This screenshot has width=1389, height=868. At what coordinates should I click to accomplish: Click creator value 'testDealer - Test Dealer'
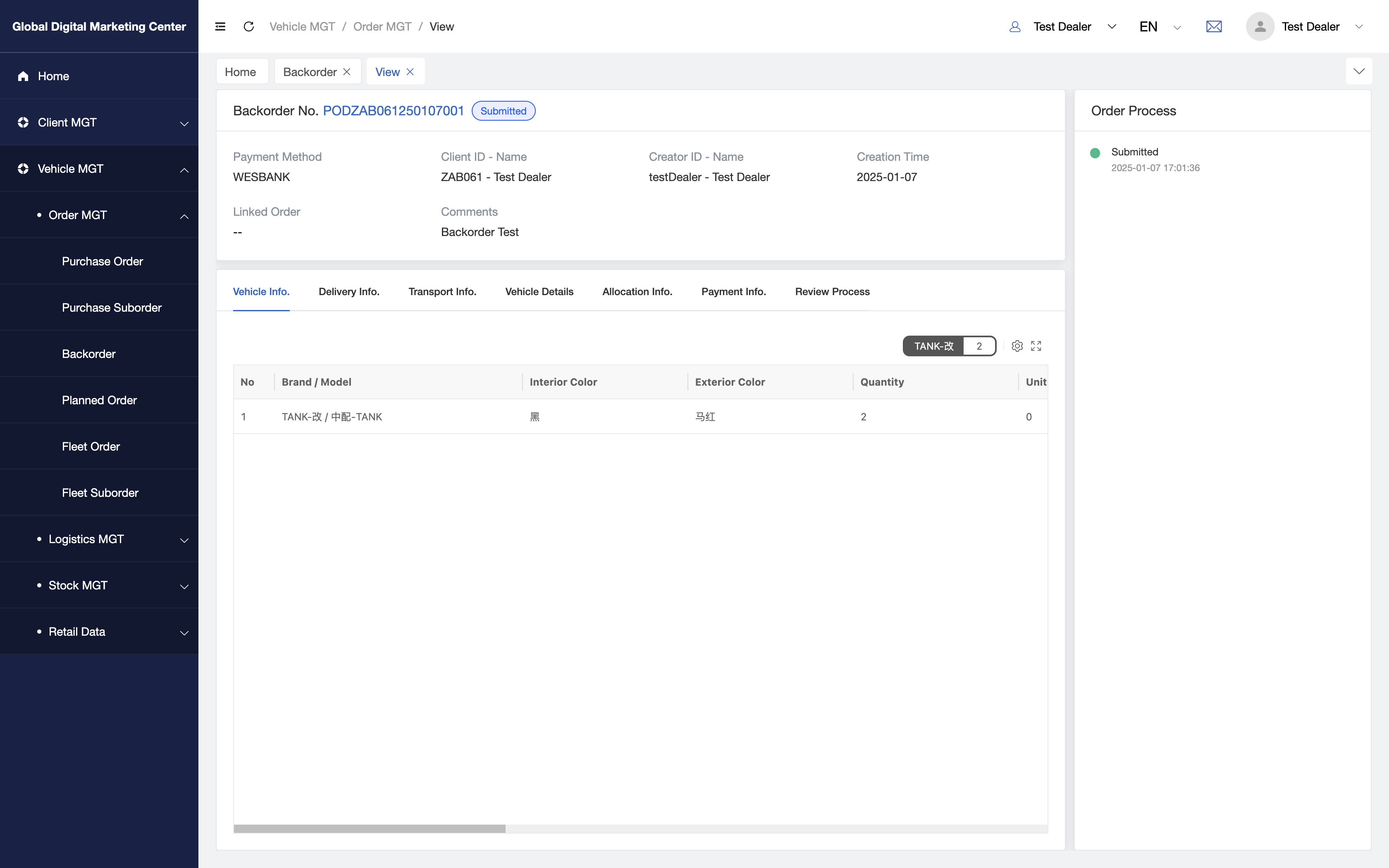[x=709, y=177]
